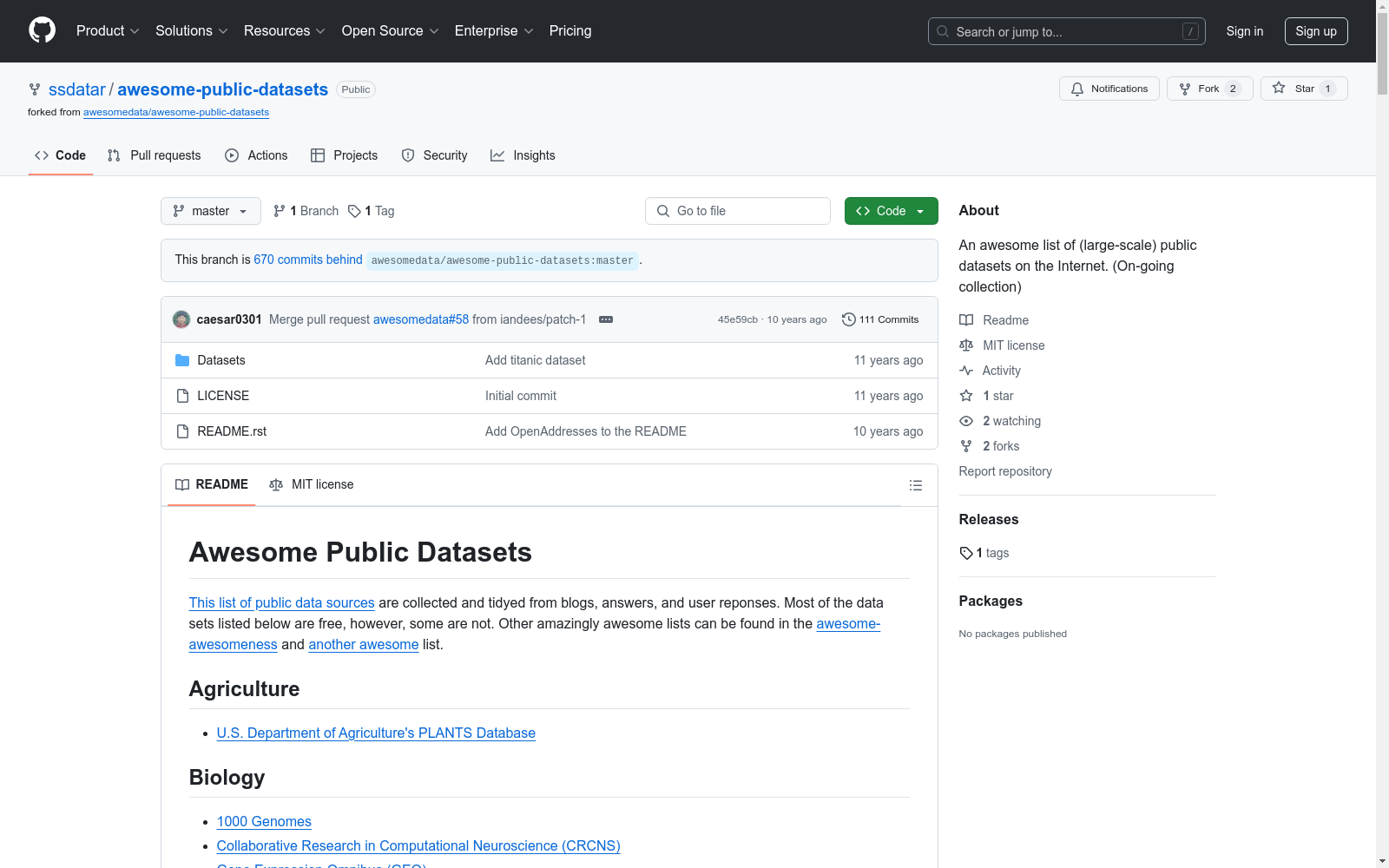Expand the commit message ellipsis

606,319
